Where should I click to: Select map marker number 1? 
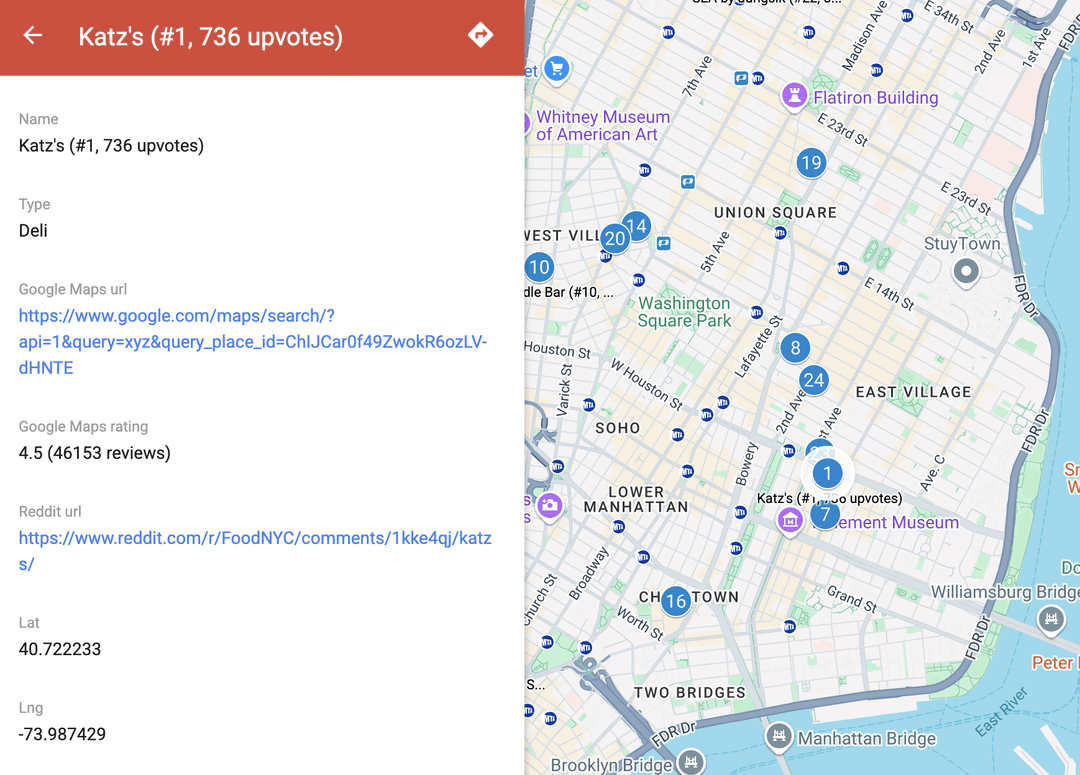click(x=827, y=473)
